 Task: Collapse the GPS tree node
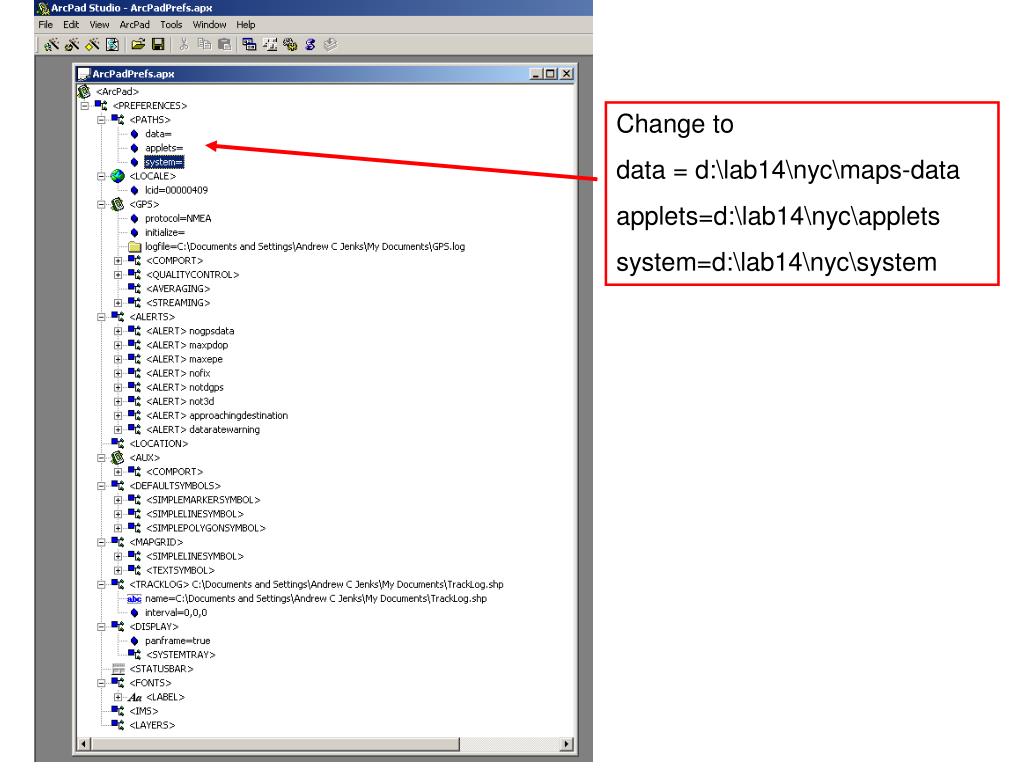101,204
